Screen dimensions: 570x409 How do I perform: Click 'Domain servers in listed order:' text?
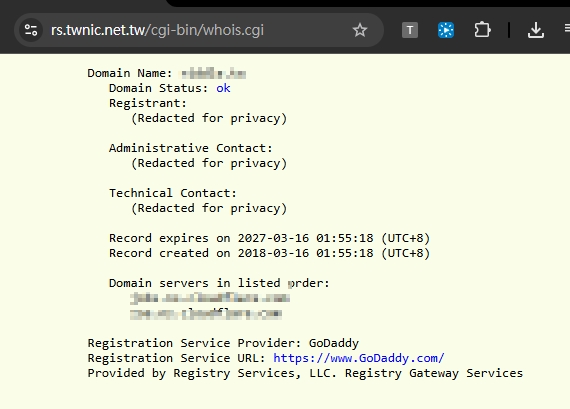click(219, 283)
